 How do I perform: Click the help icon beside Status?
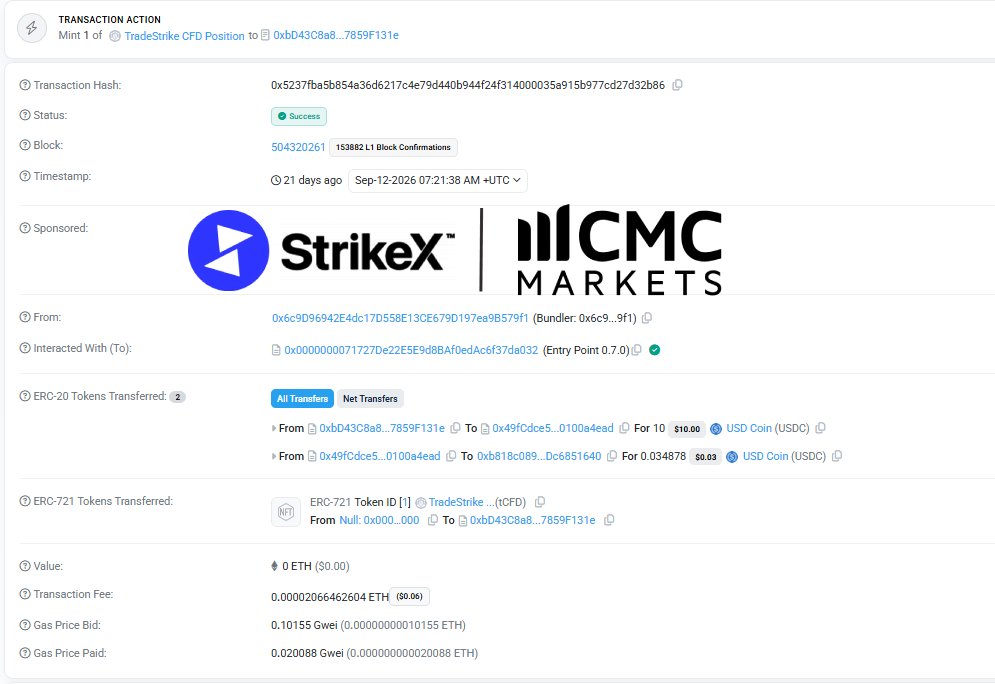pos(25,115)
